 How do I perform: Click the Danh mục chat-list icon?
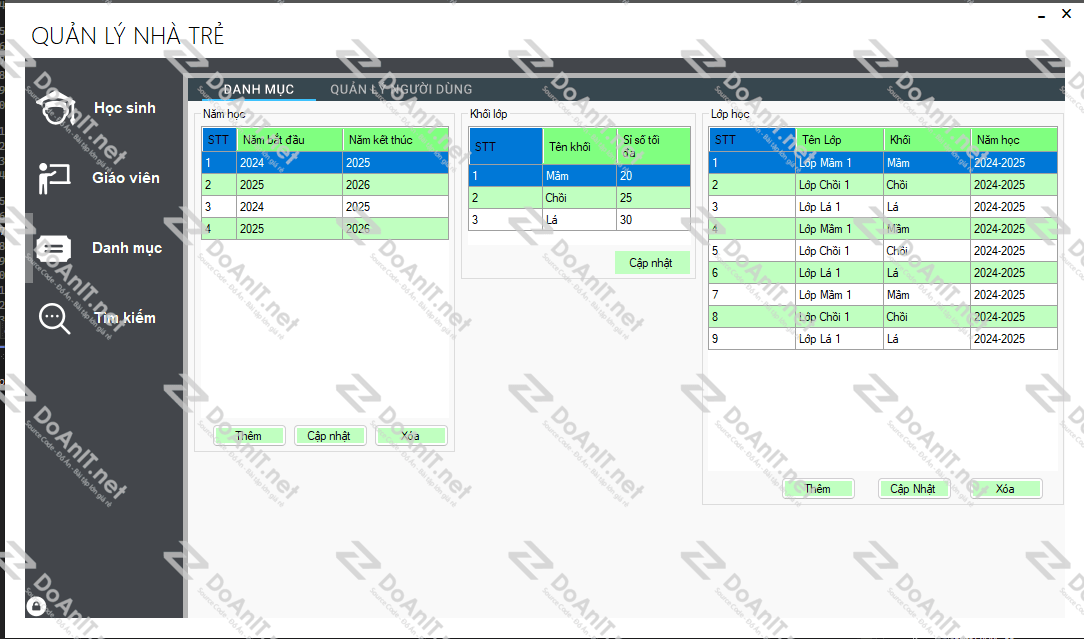coord(54,248)
